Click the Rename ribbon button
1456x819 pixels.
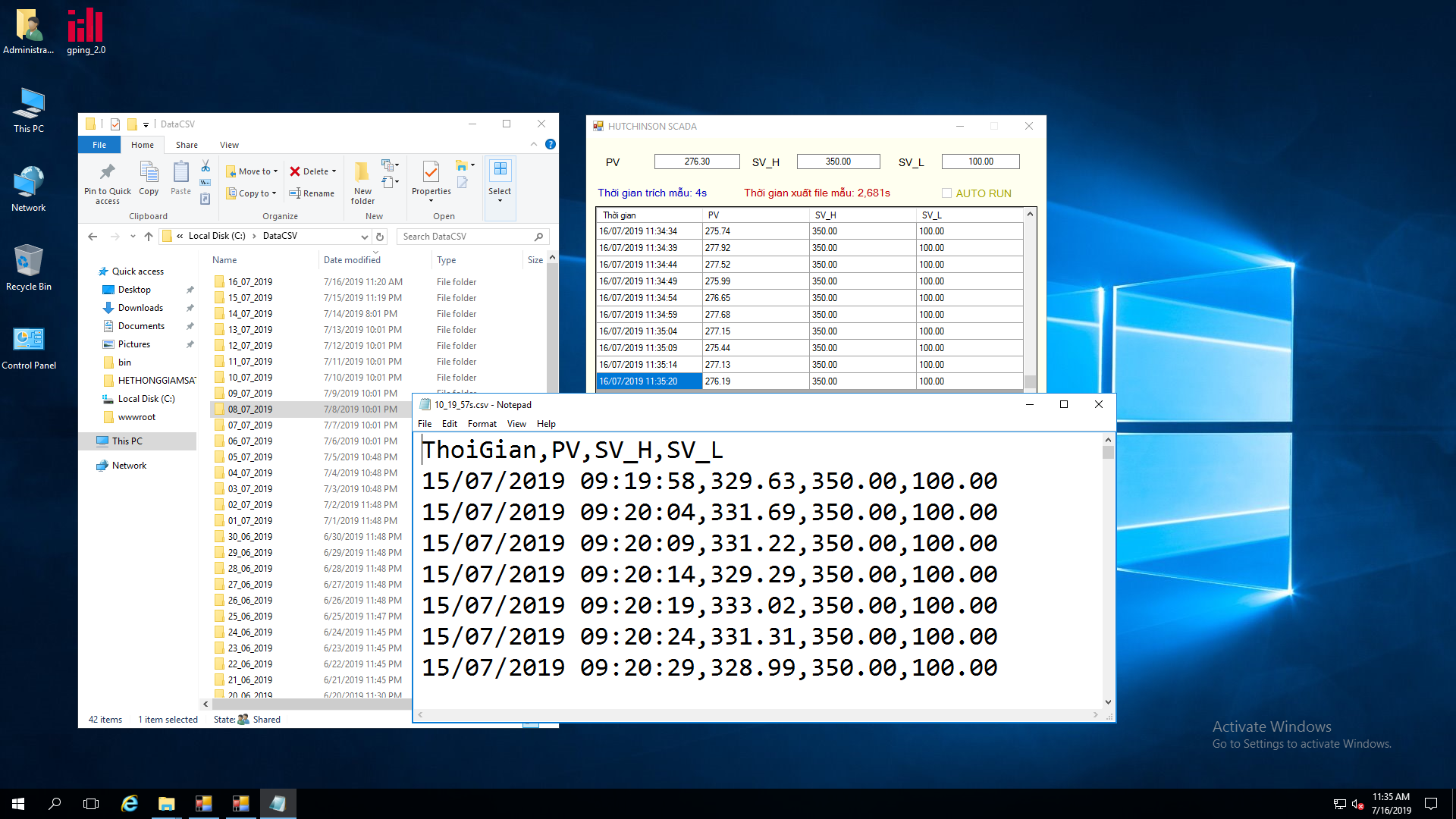pyautogui.click(x=312, y=193)
